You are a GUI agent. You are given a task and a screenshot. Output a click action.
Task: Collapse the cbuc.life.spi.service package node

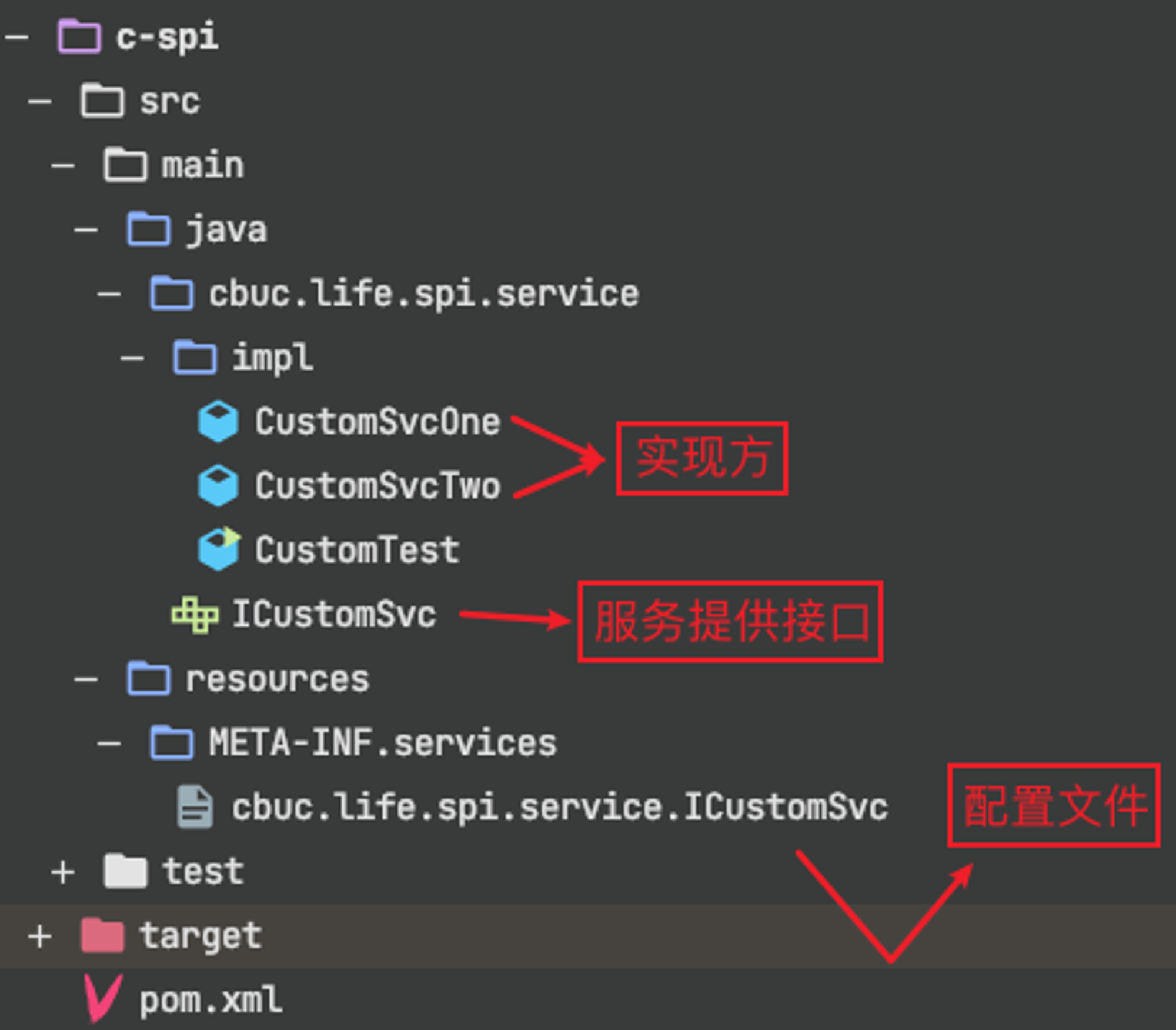click(x=109, y=294)
